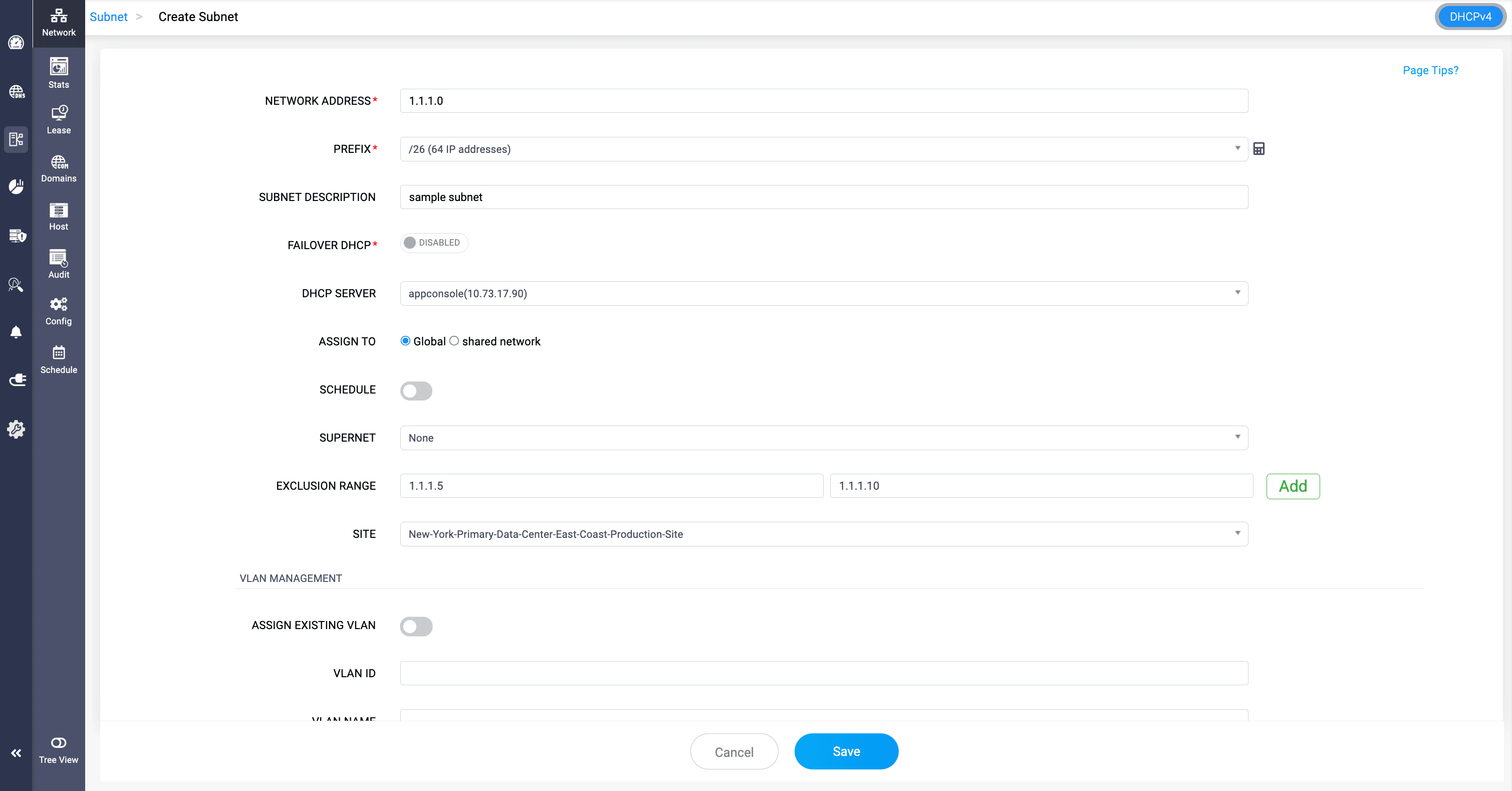Go to Domains in the sidebar
1512x791 pixels.
[x=59, y=168]
